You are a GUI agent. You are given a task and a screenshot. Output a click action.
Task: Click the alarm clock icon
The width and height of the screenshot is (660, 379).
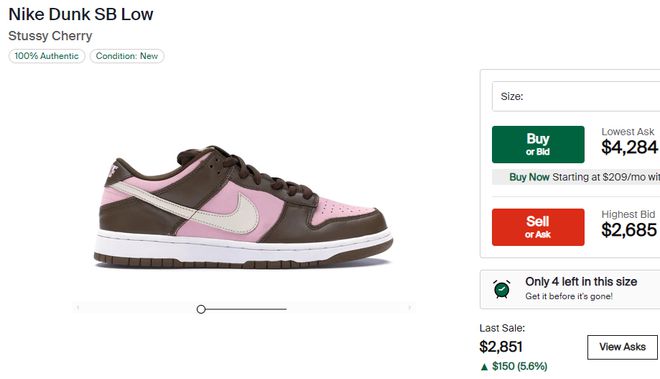click(502, 289)
